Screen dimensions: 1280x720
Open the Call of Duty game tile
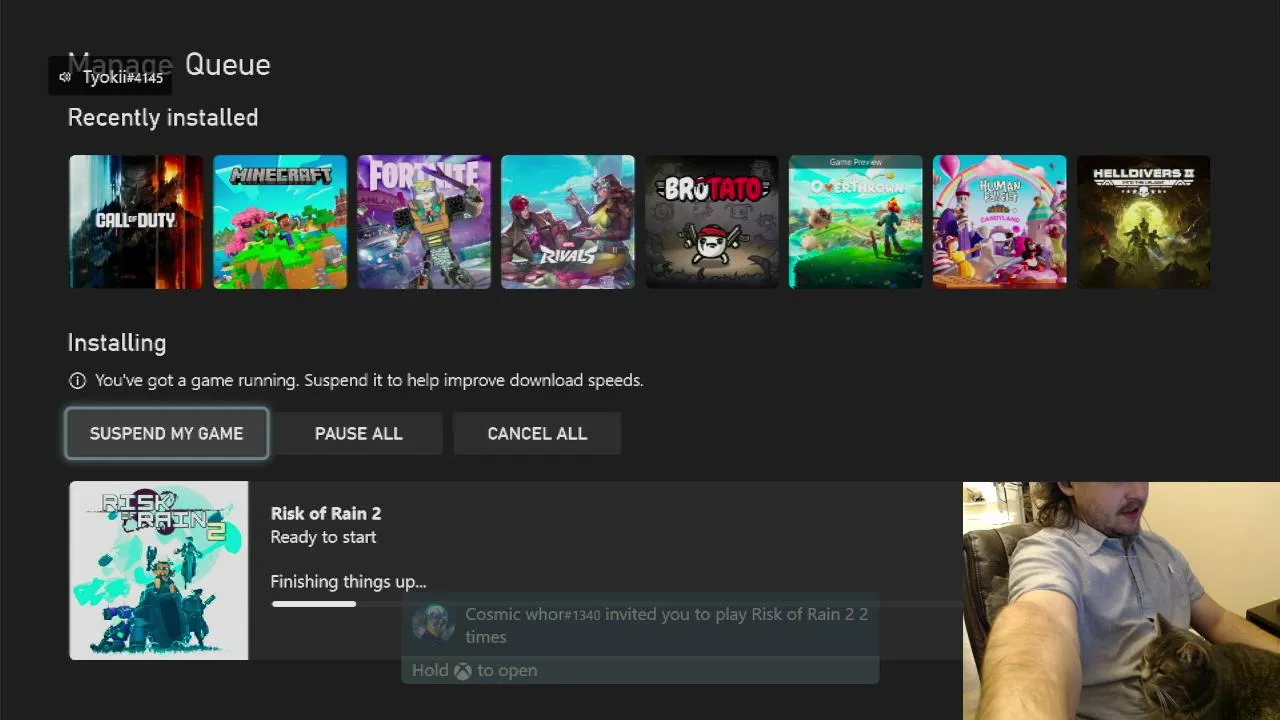point(136,222)
